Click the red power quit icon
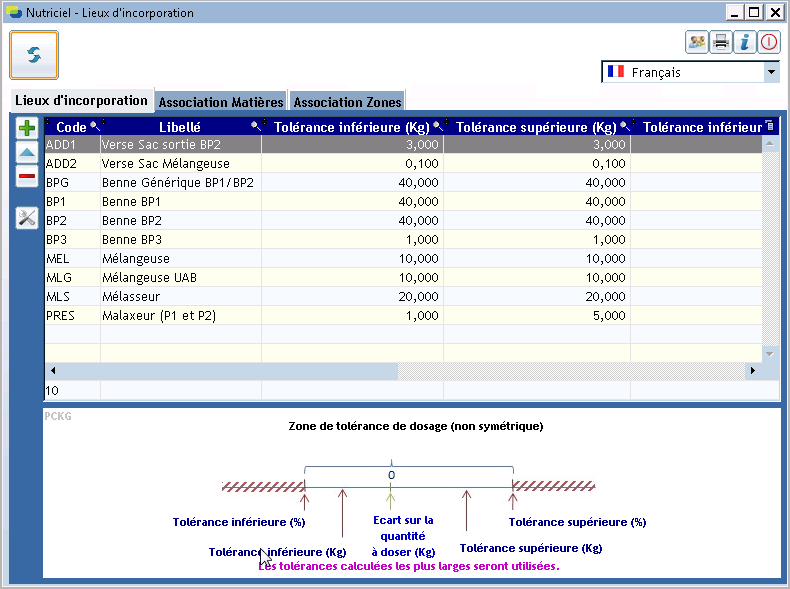Viewport: 790px width, 589px height. (769, 42)
